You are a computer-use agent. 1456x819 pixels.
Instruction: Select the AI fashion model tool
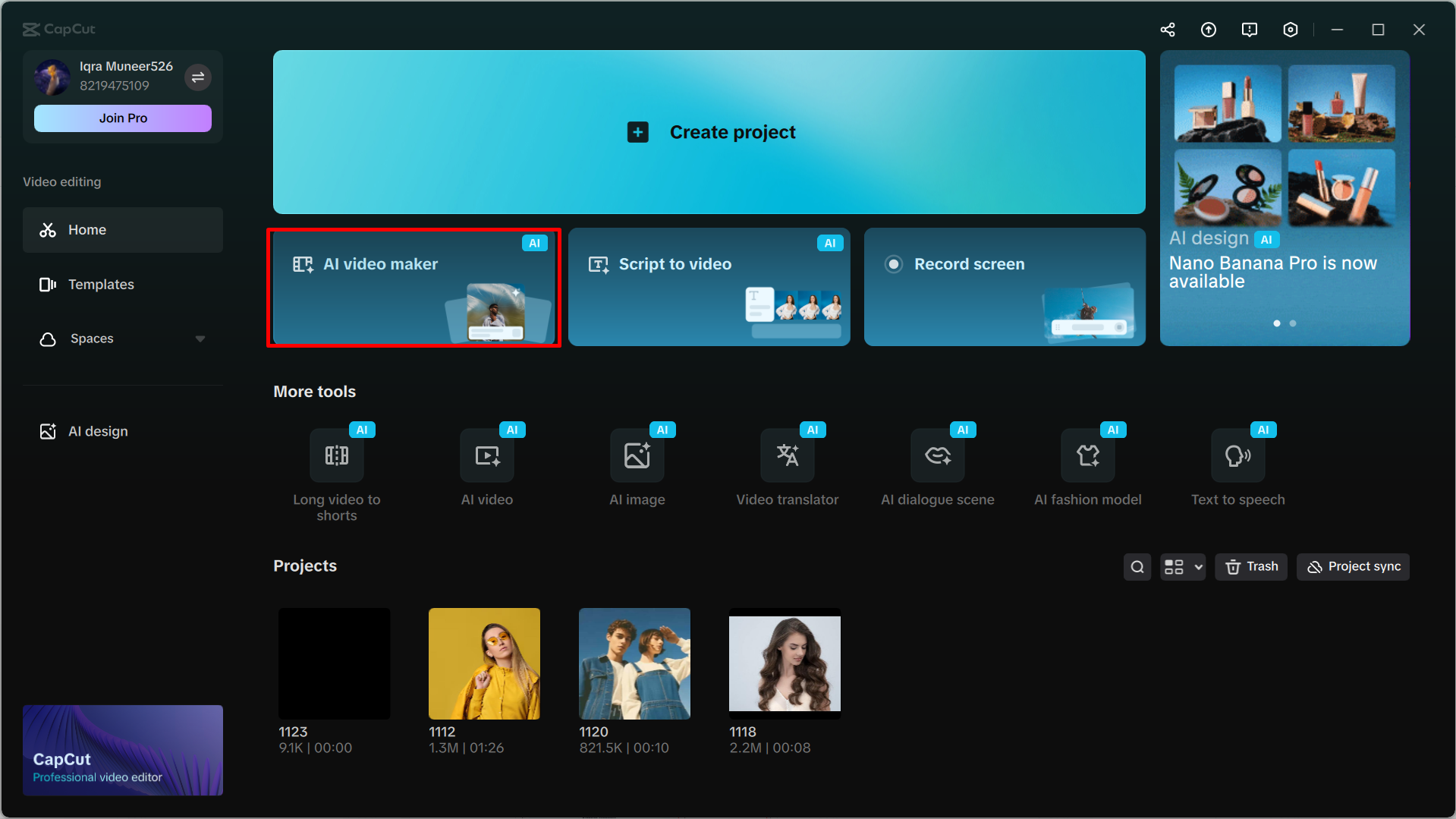tap(1087, 455)
